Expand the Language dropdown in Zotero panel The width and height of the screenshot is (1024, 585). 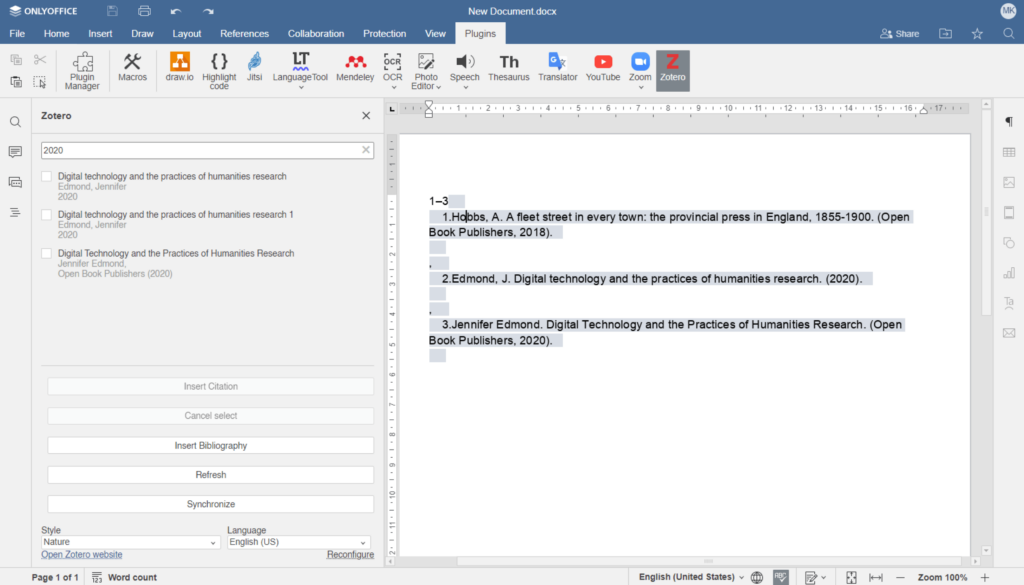pos(297,541)
